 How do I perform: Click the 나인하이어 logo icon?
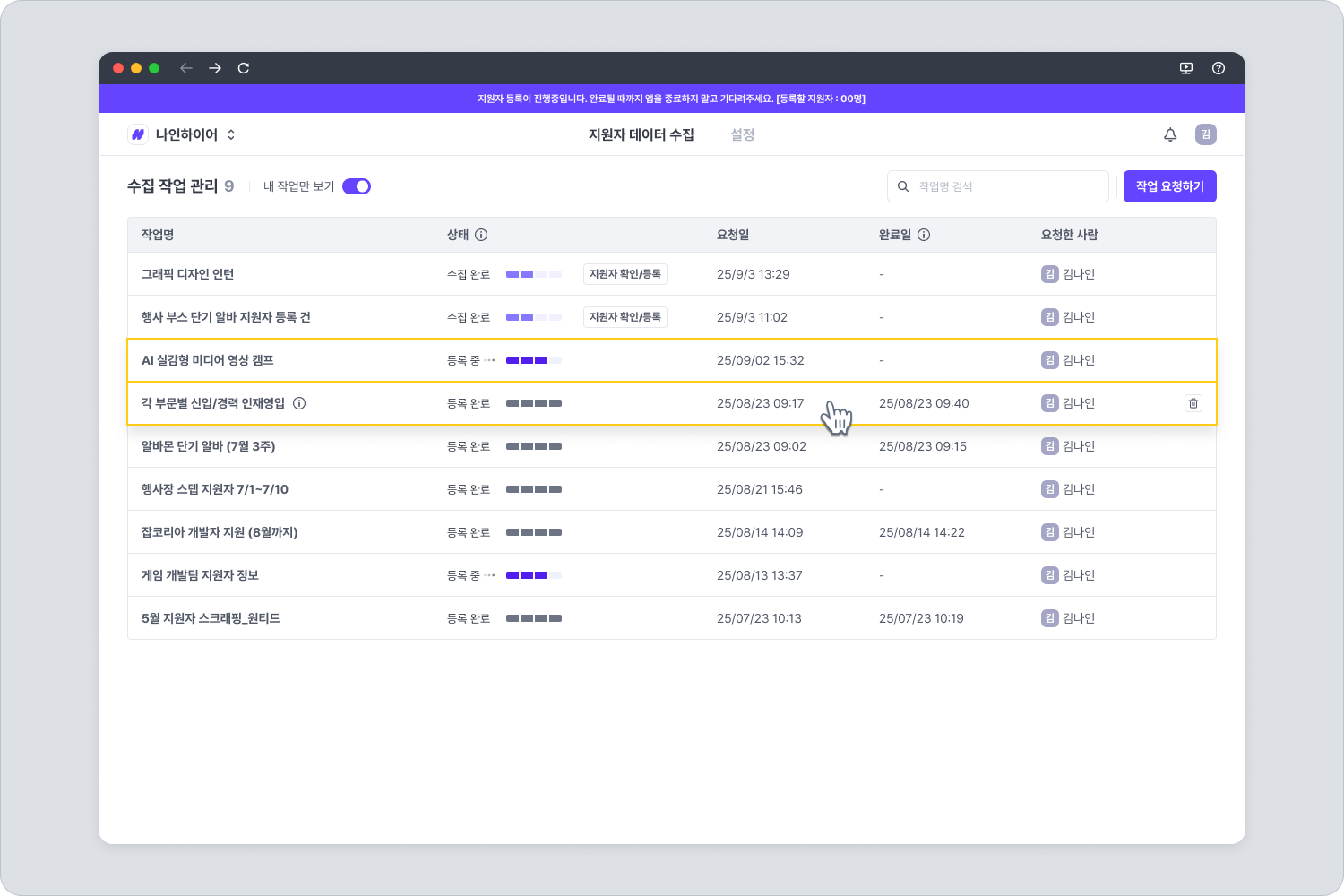138,134
